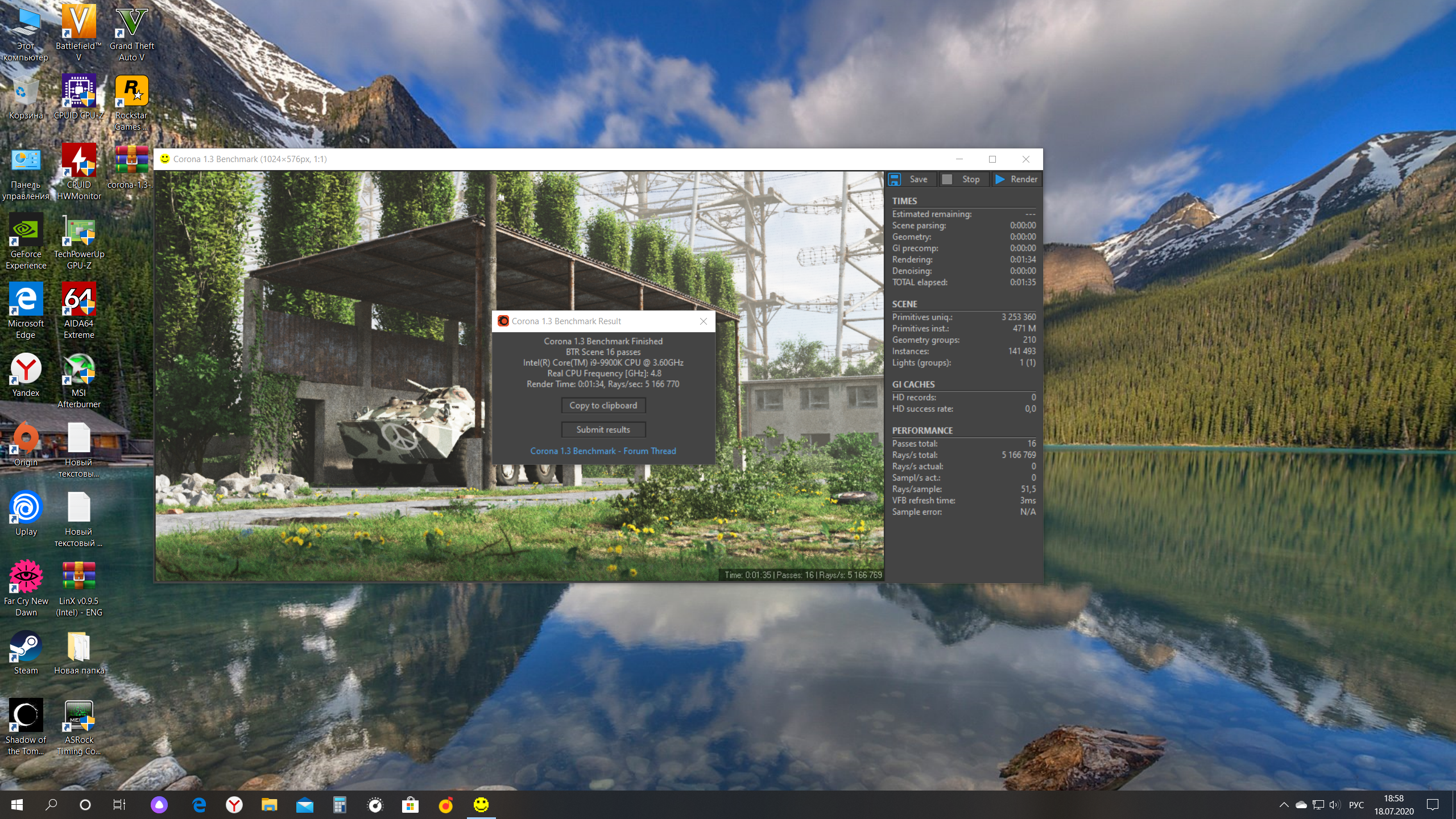
Task: Expand the system tray hidden icons arrow
Action: (x=1284, y=805)
